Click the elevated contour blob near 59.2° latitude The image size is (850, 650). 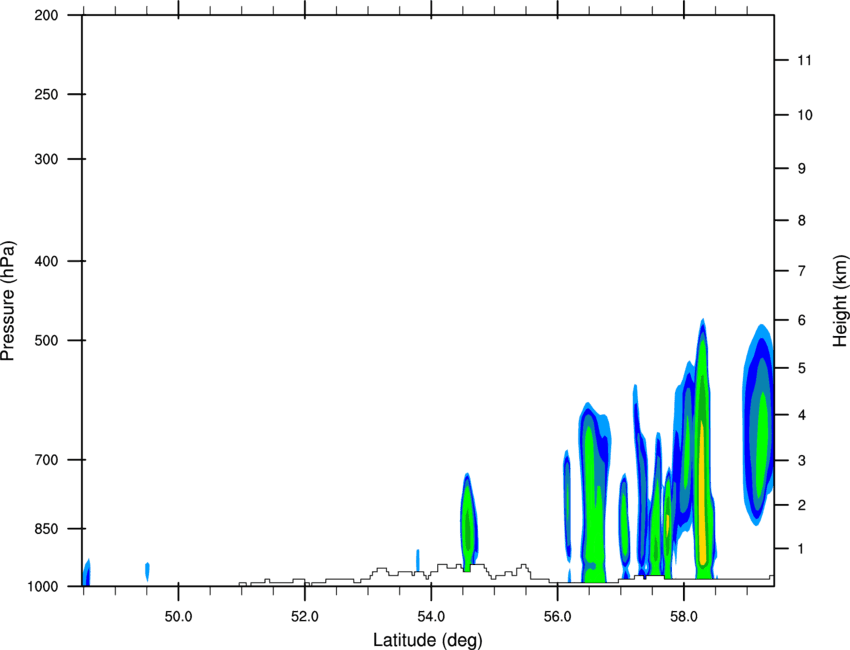pos(758,424)
